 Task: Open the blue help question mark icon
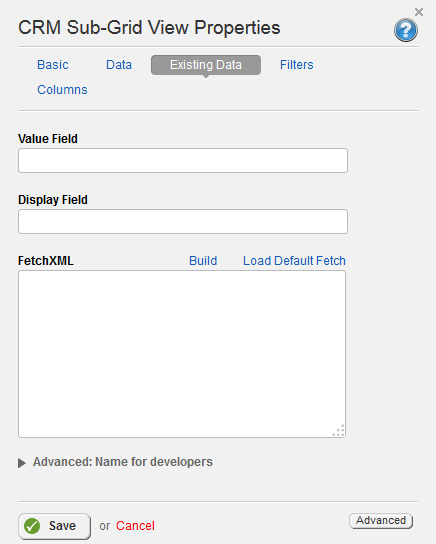tap(405, 30)
